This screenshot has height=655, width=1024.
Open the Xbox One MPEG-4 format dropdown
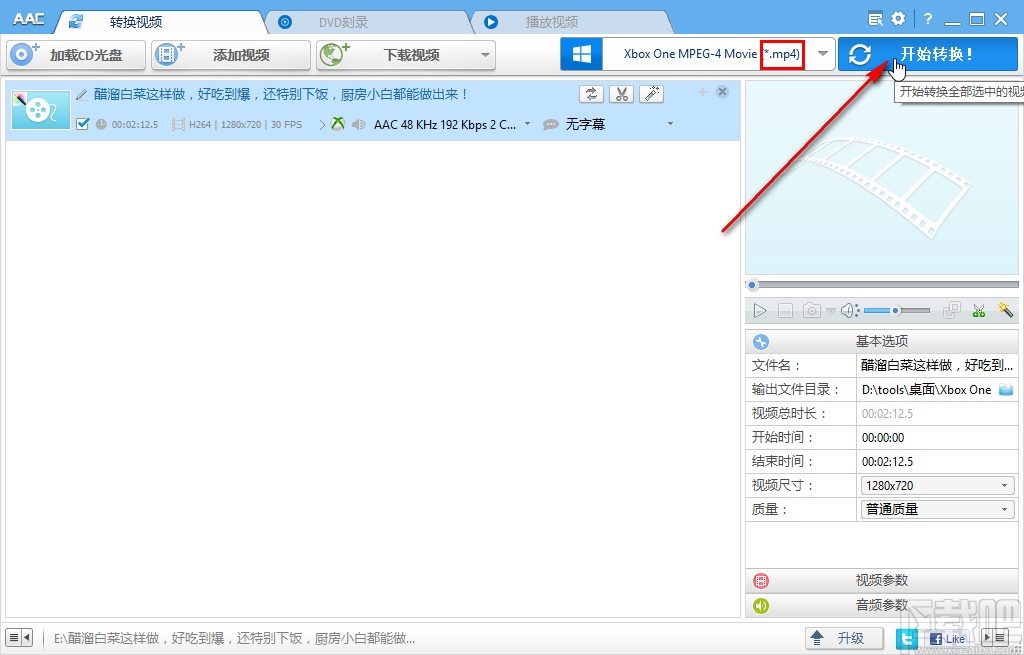[822, 54]
